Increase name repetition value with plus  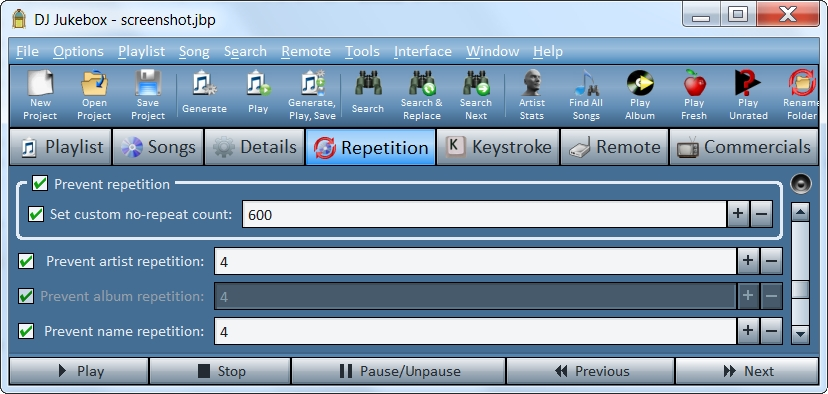click(748, 331)
